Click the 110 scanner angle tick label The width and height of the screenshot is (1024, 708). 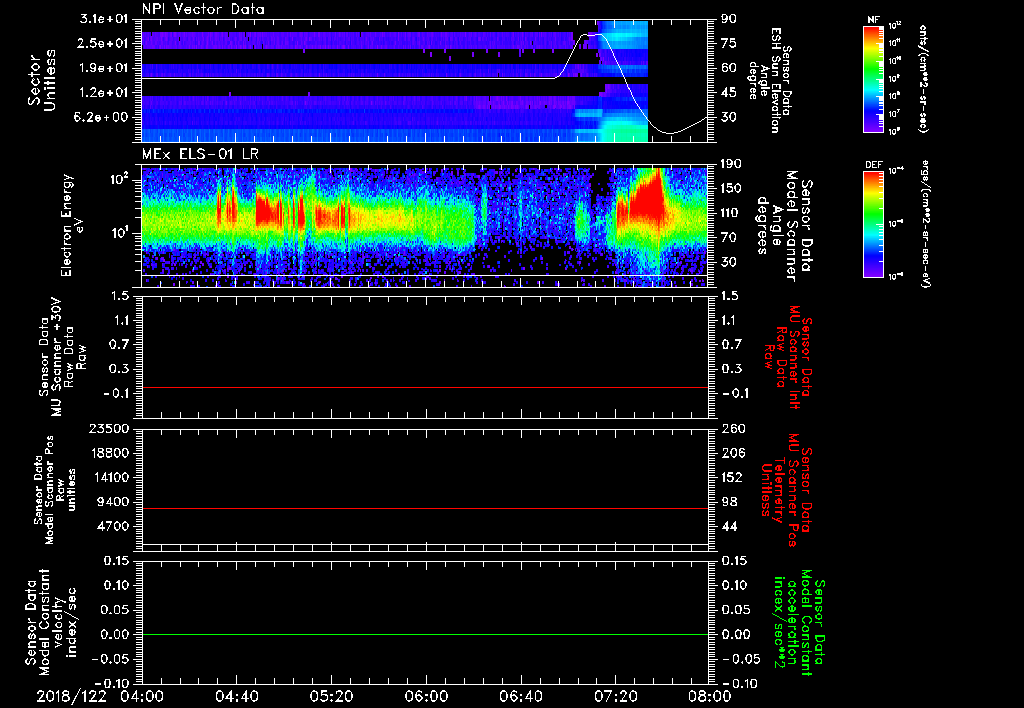tap(731, 213)
